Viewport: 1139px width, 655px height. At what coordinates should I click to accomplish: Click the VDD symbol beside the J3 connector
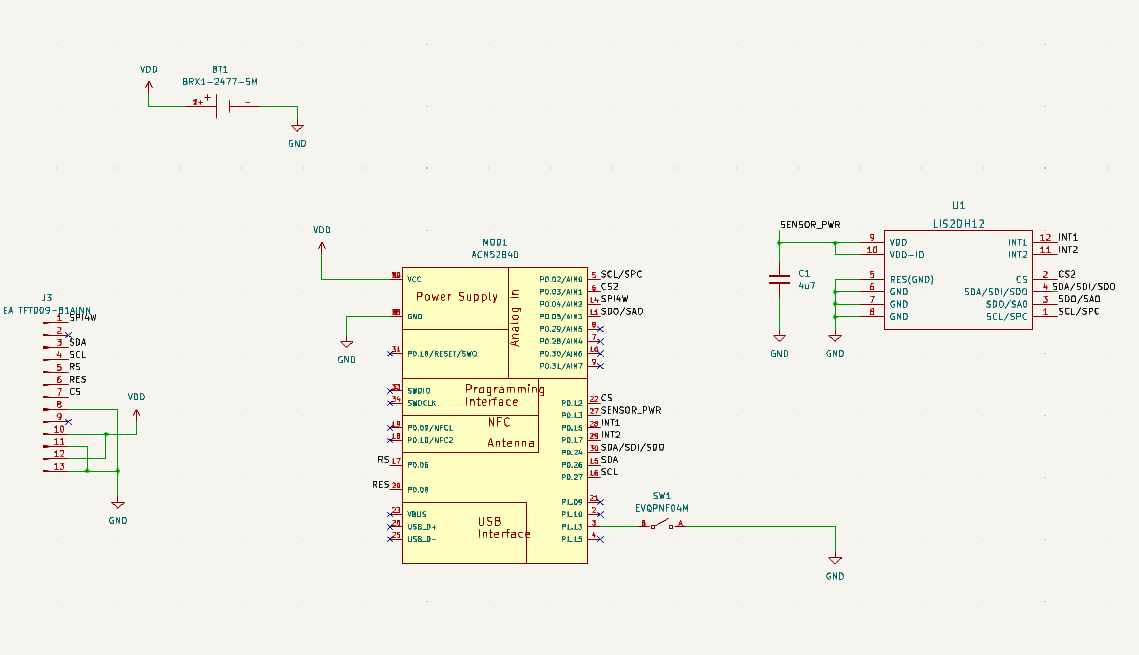pyautogui.click(x=136, y=407)
